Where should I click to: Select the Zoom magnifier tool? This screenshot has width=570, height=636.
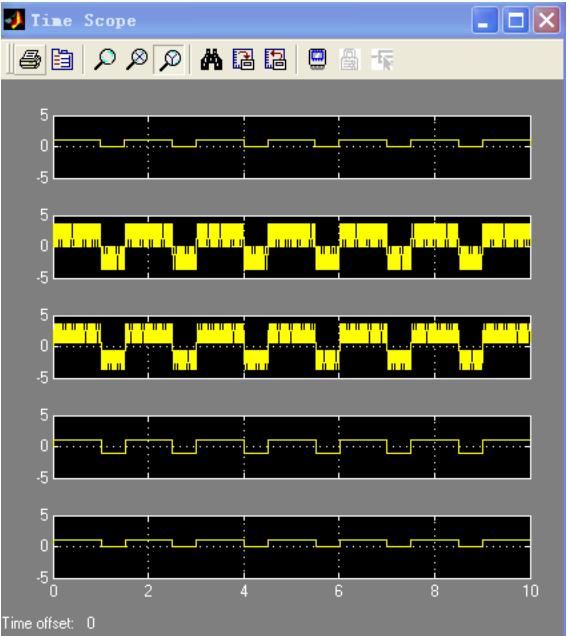(x=105, y=60)
